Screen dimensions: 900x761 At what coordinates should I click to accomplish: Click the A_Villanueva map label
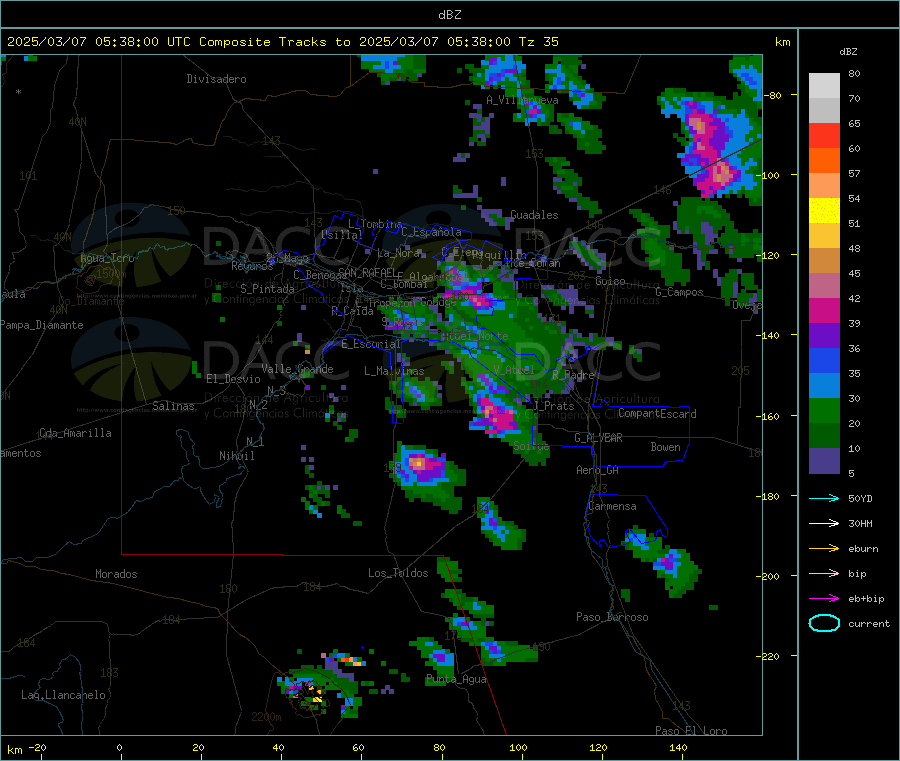[x=522, y=100]
